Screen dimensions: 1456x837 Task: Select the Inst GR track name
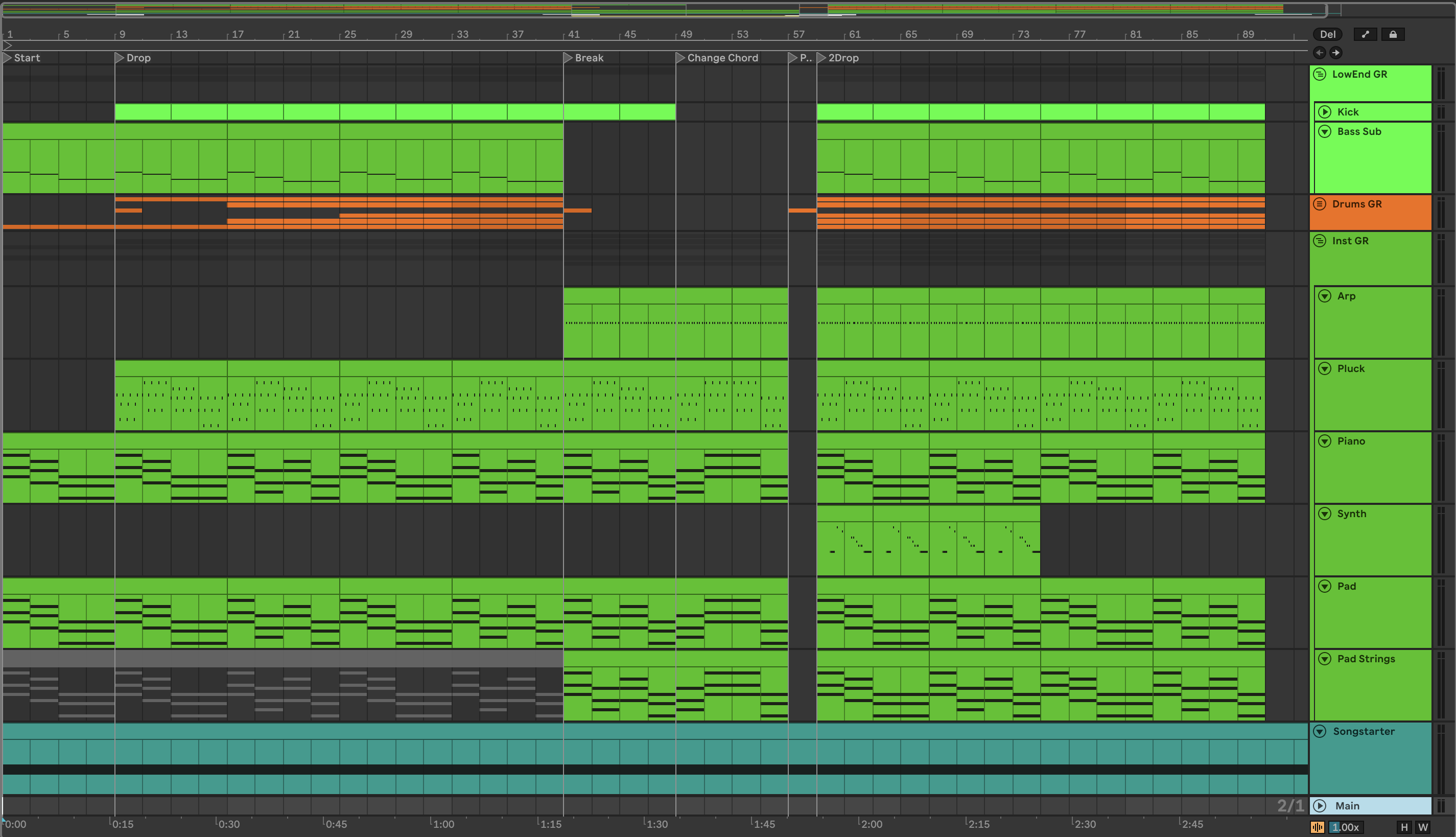[x=1350, y=241]
